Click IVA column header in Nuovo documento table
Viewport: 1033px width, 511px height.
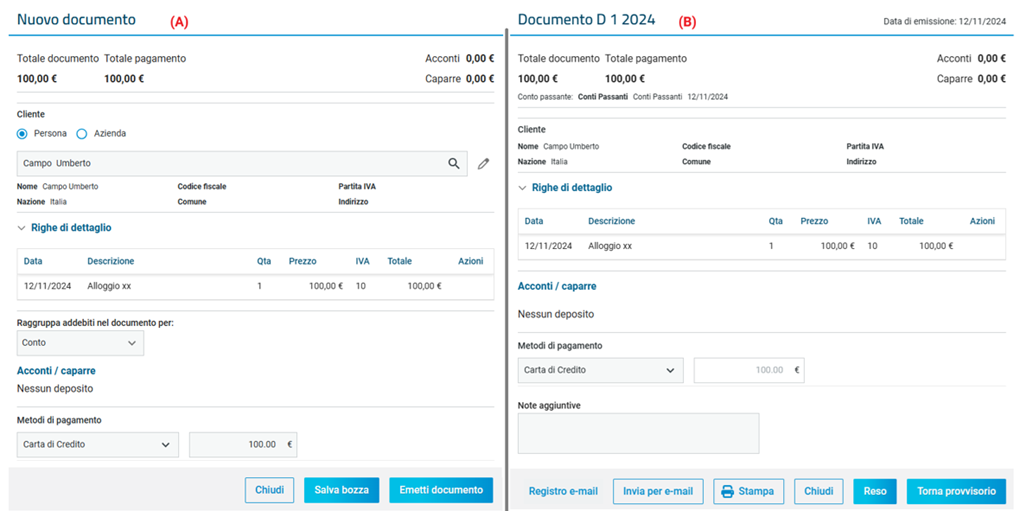point(362,261)
